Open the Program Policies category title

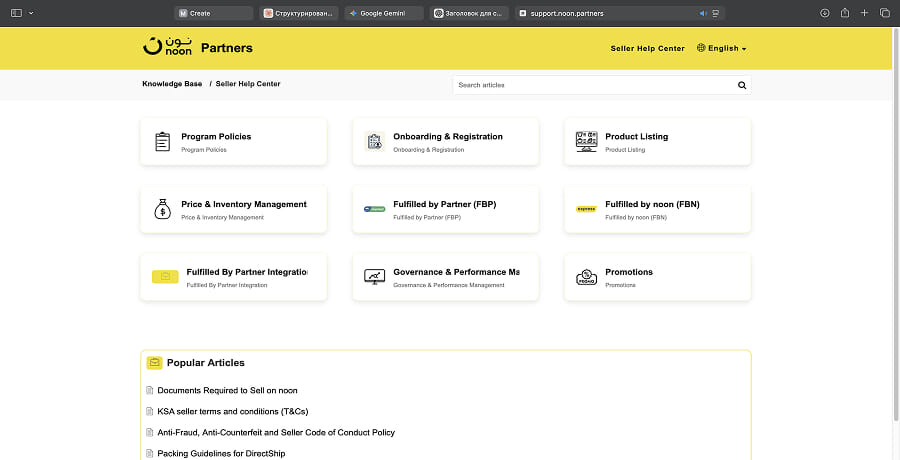[x=216, y=137]
